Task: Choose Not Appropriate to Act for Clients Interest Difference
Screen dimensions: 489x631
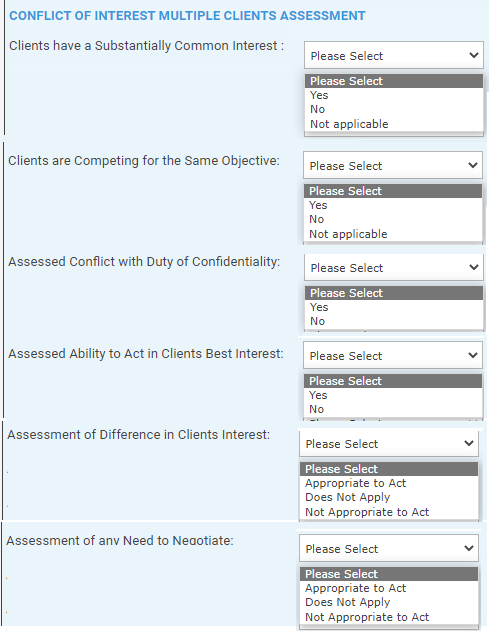Action: pyautogui.click(x=389, y=512)
